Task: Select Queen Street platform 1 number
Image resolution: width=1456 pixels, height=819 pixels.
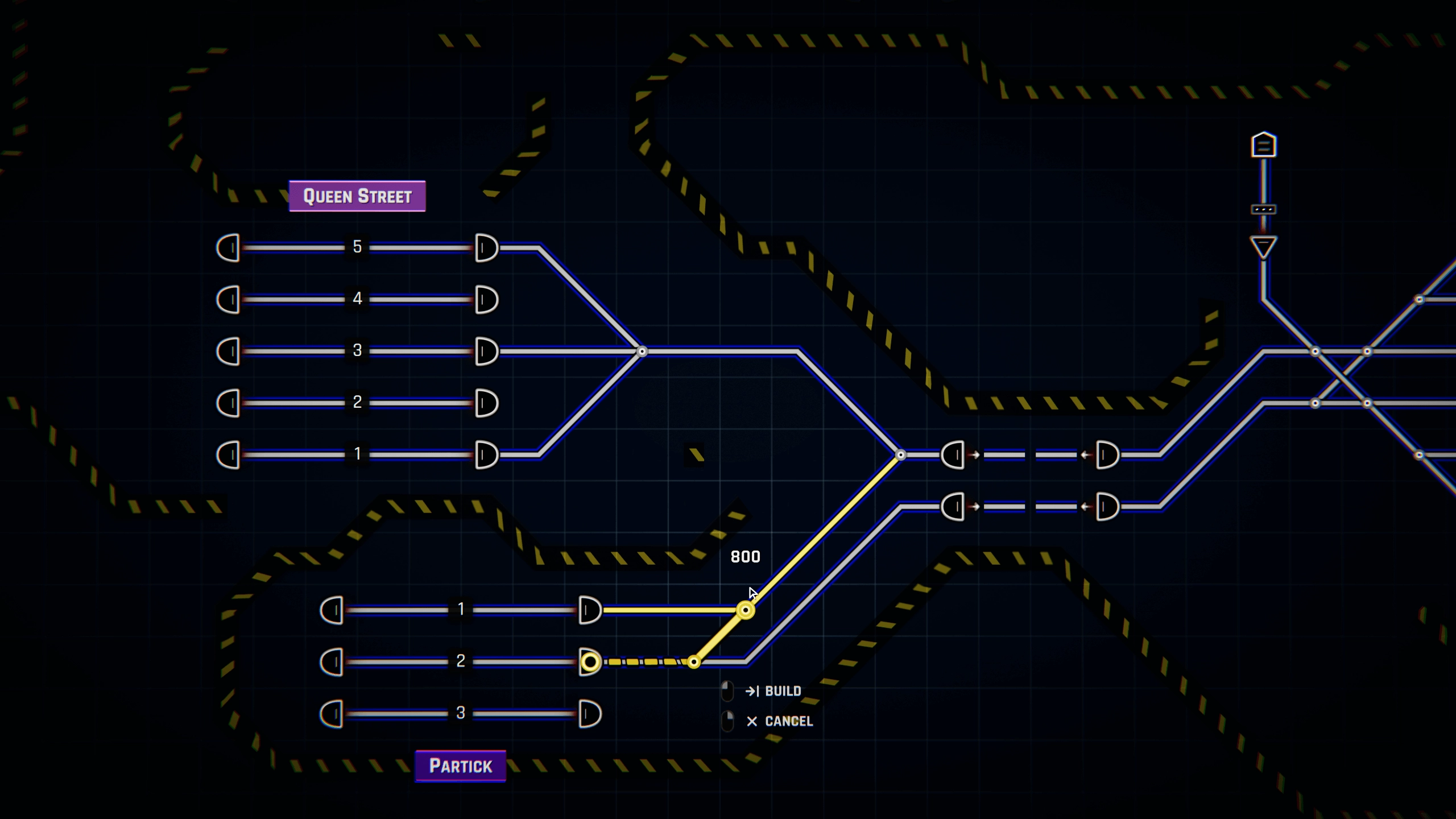Action: click(357, 454)
